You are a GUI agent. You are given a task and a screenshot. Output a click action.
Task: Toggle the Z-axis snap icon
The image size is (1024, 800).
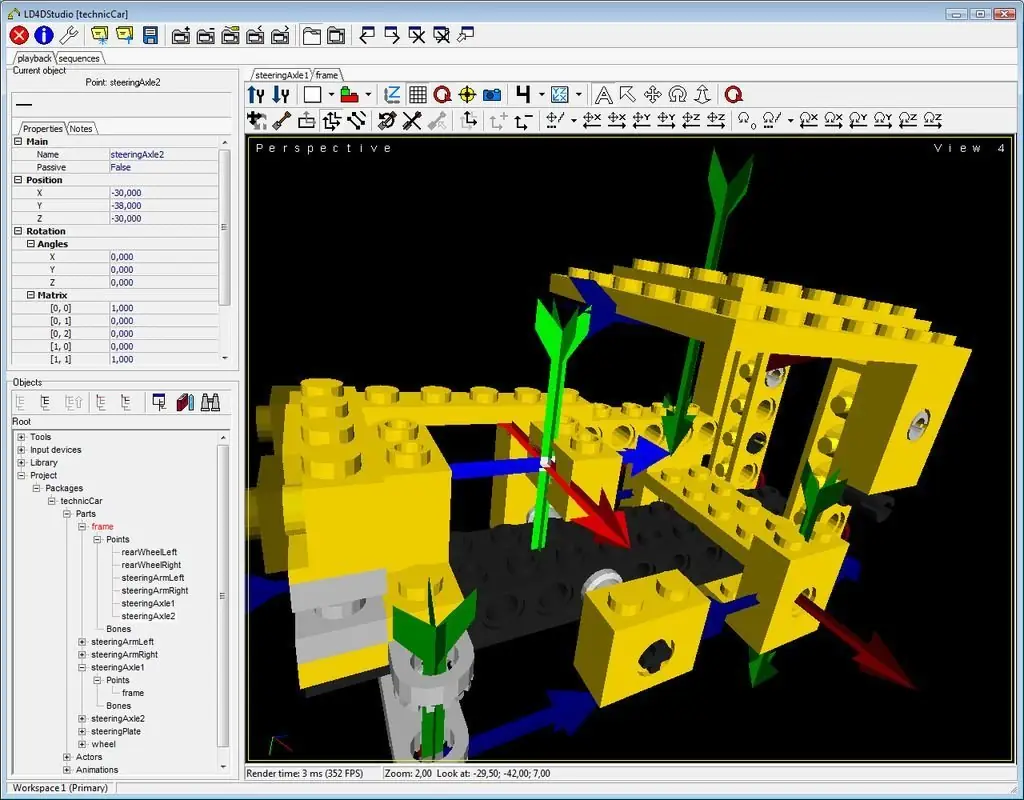coord(392,95)
